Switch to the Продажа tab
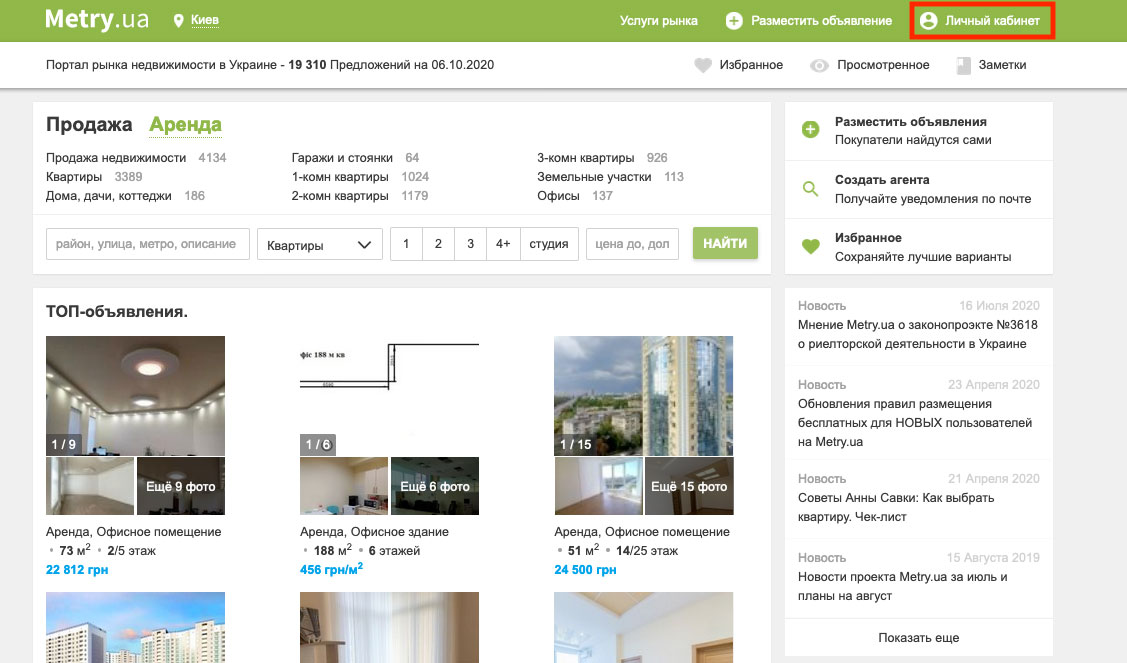This screenshot has width=1127, height=663. pos(89,125)
